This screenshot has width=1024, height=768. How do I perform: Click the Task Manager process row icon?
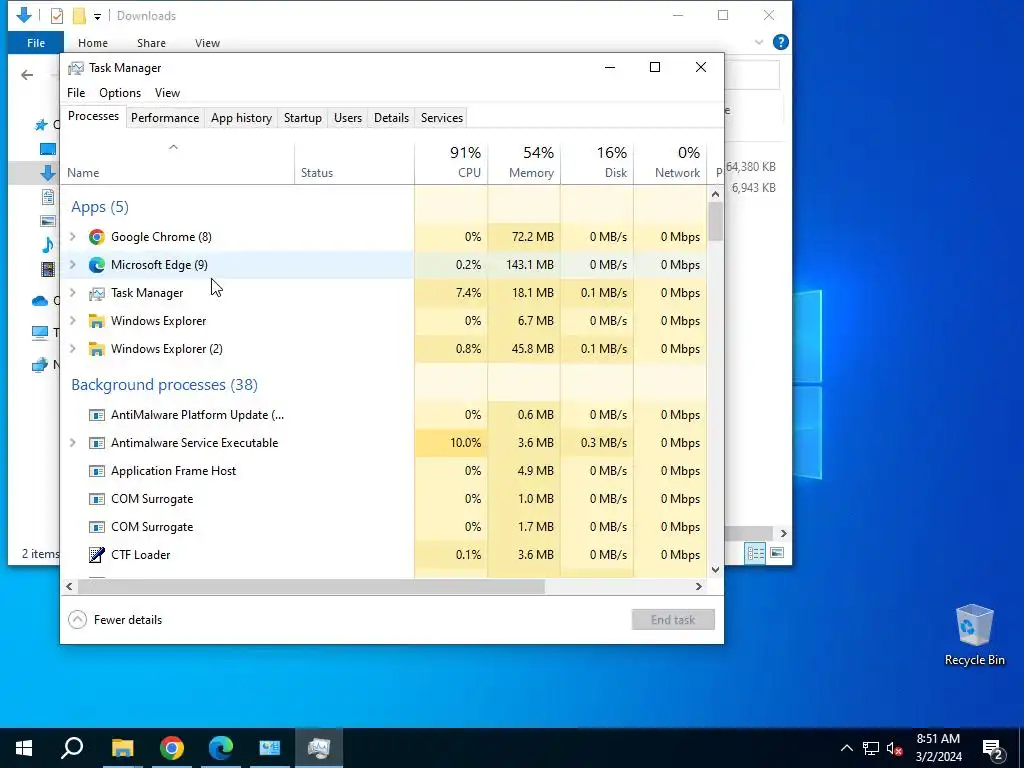click(x=97, y=293)
